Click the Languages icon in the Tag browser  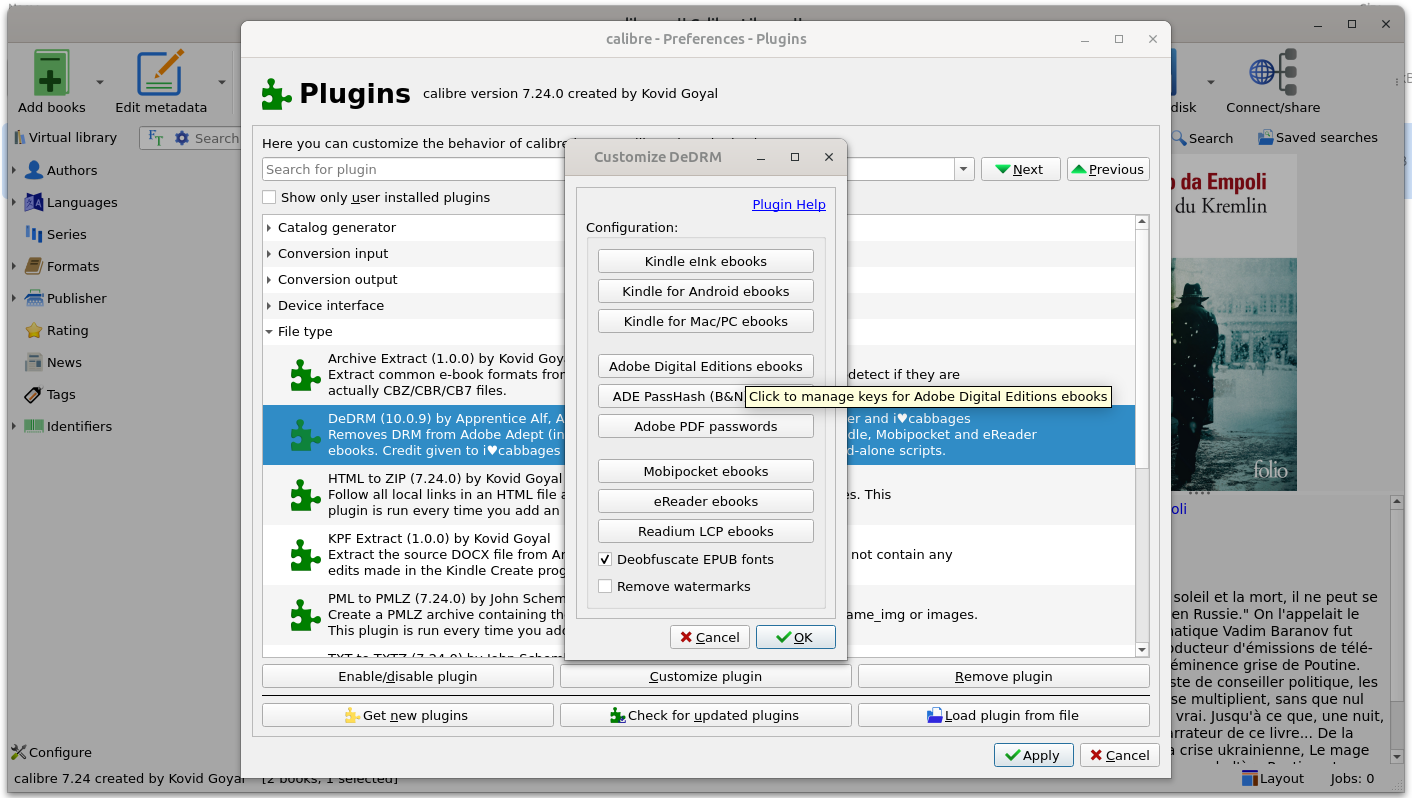pos(35,202)
